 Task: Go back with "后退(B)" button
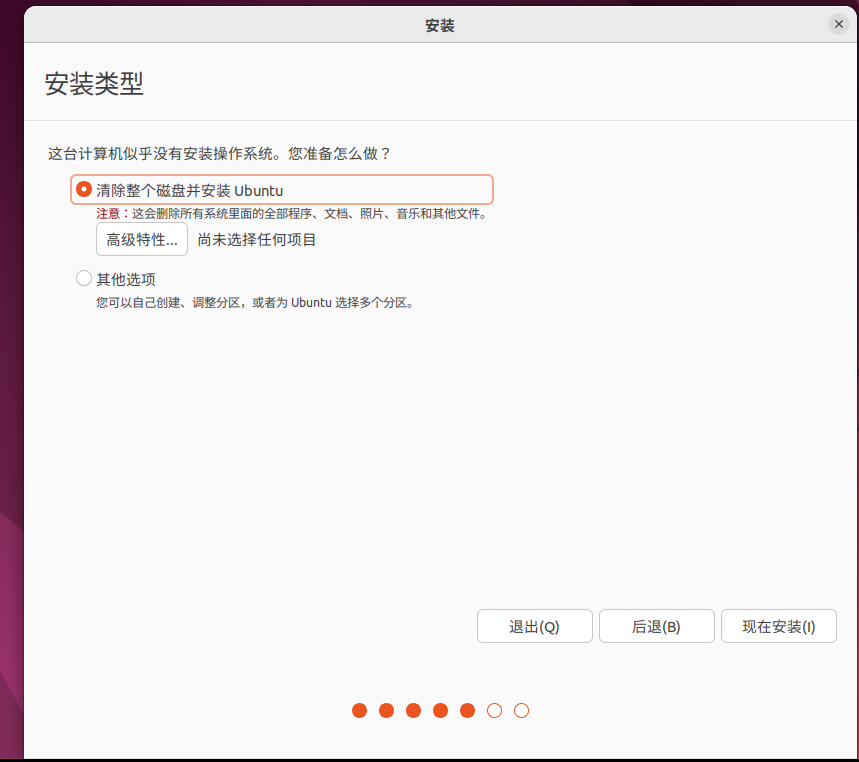tap(656, 626)
